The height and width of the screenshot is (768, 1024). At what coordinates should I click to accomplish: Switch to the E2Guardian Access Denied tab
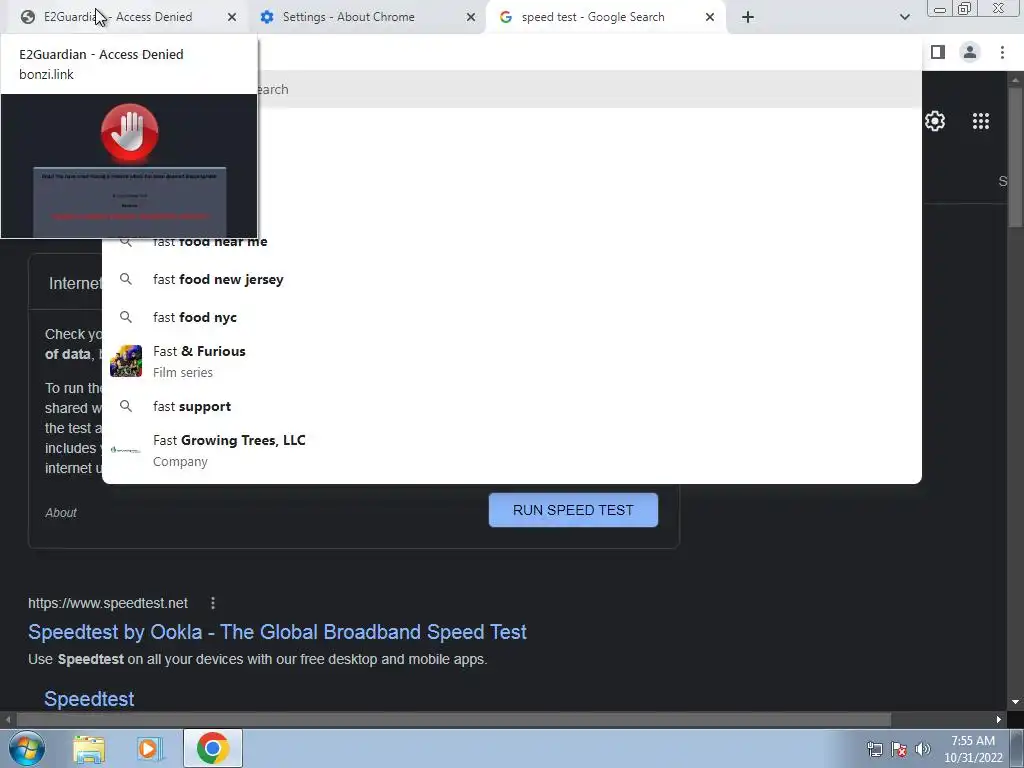pos(124,17)
